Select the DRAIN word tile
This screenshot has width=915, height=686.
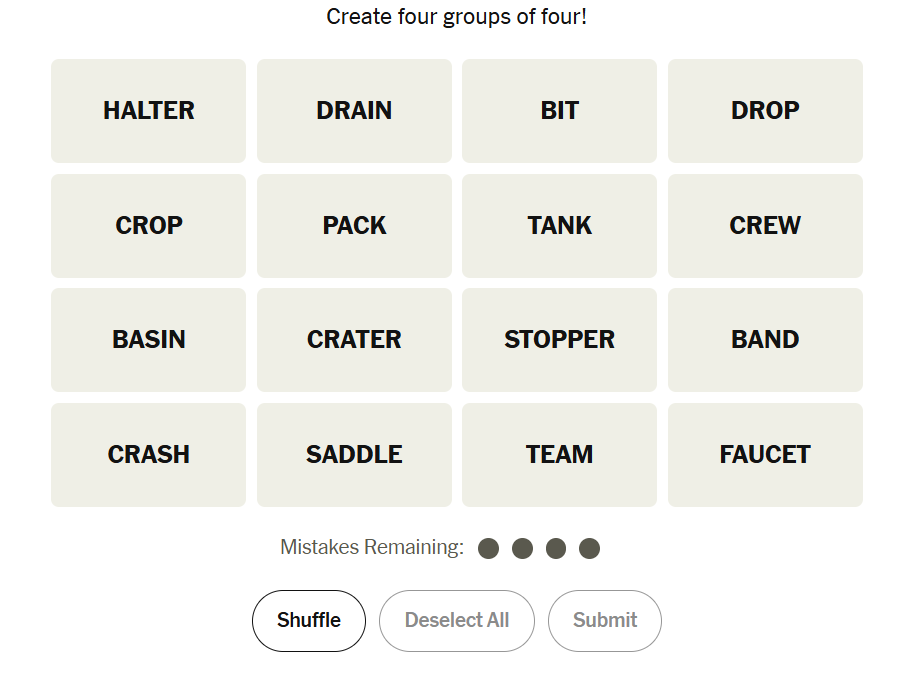click(x=354, y=111)
